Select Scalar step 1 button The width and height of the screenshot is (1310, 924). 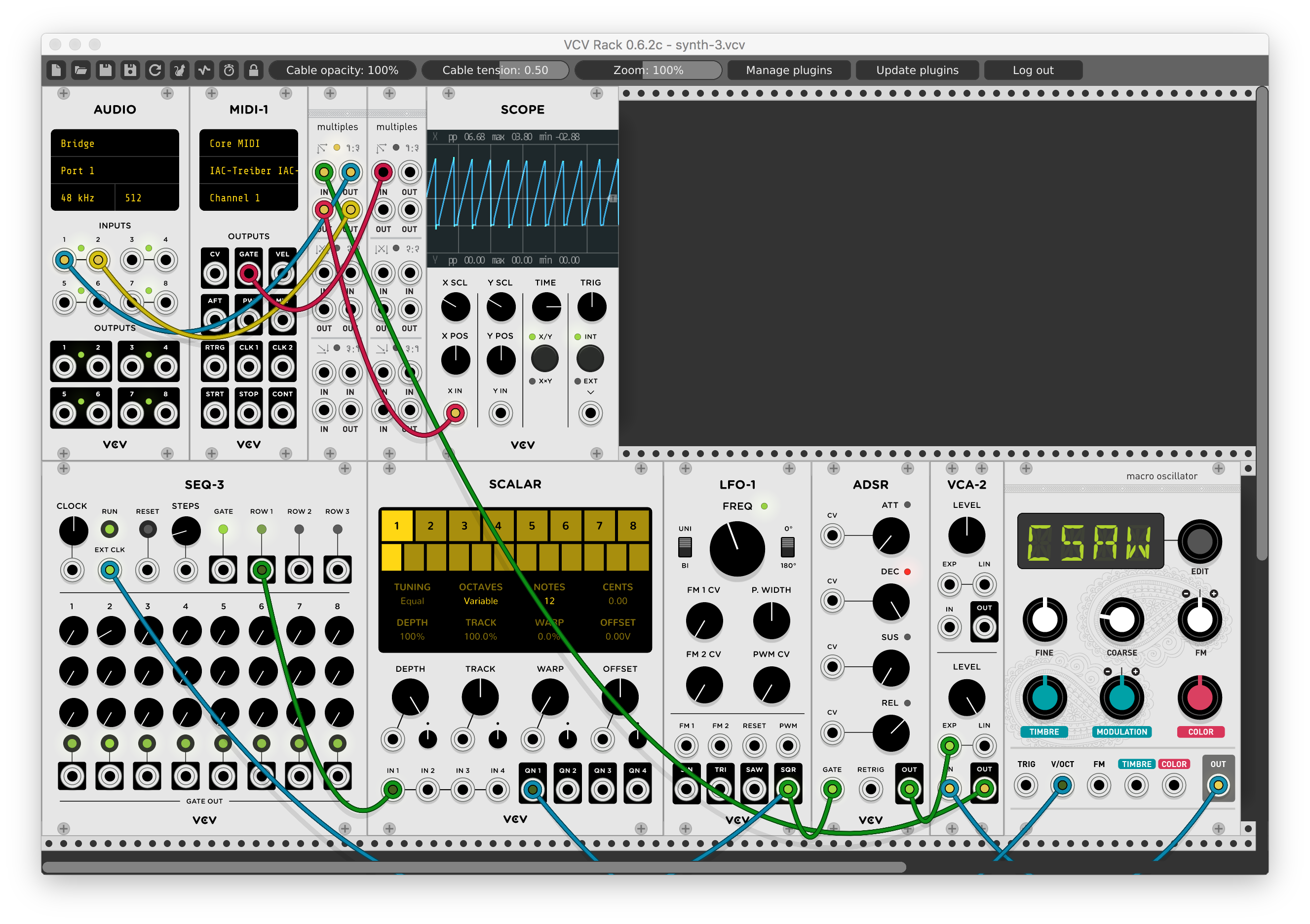point(396,525)
